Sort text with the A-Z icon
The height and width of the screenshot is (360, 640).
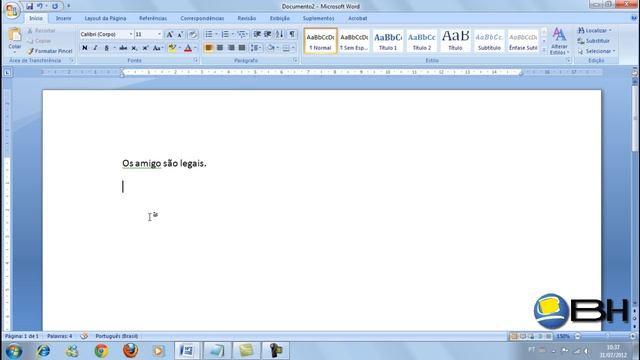coord(279,34)
